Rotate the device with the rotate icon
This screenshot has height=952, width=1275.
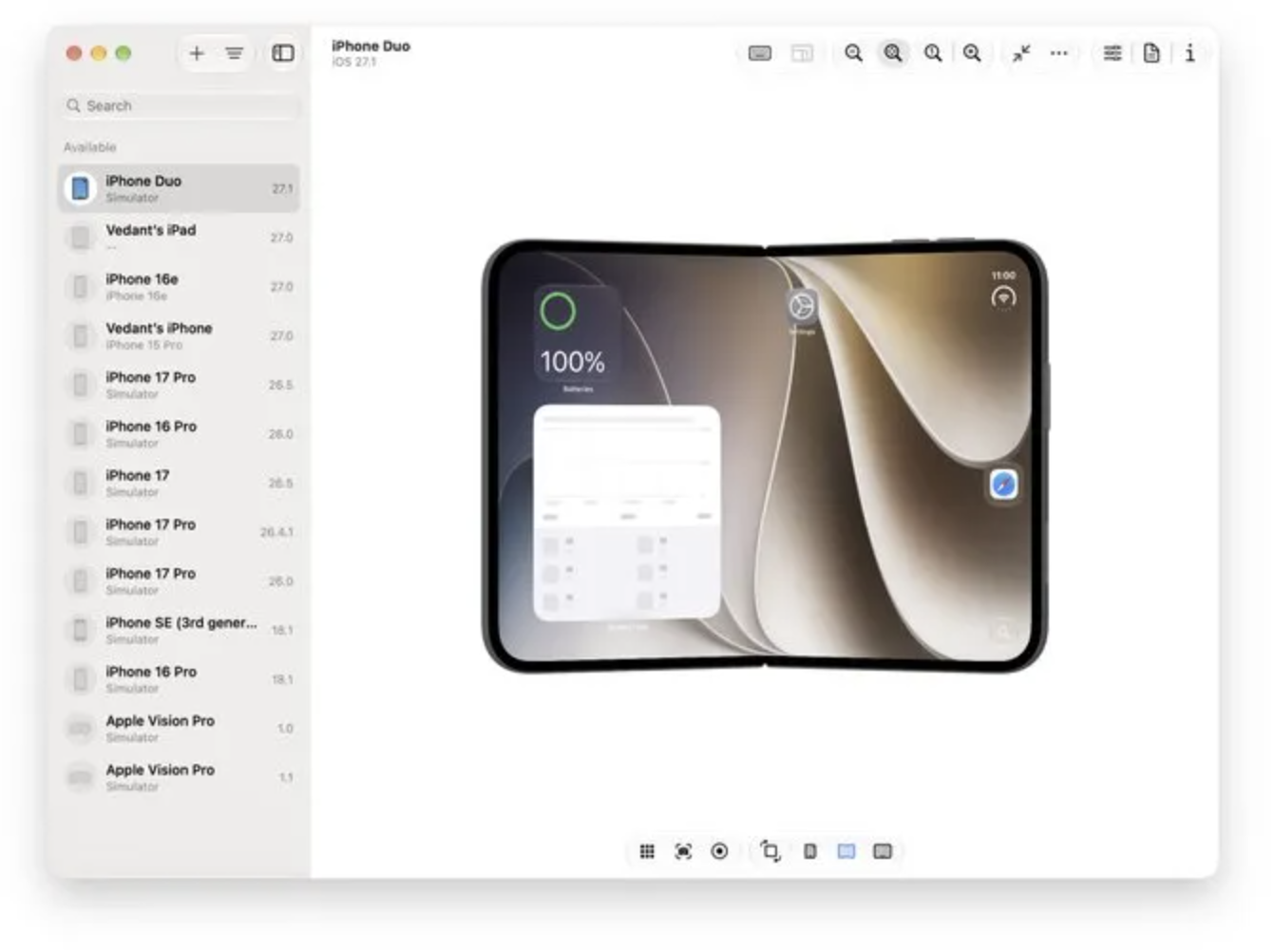coord(771,851)
